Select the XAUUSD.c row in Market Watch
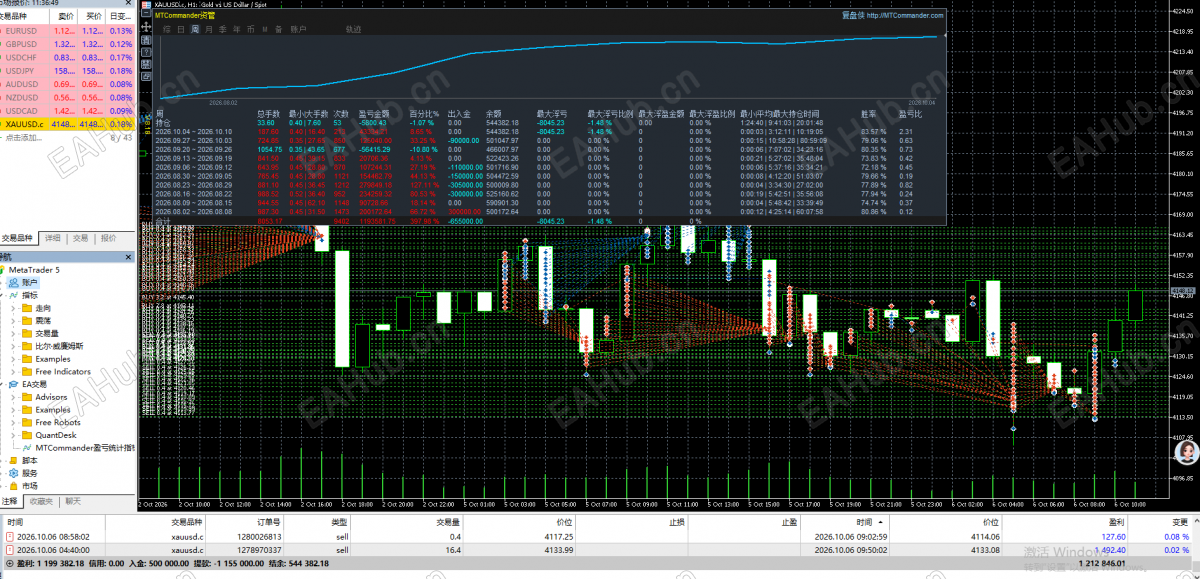The width and height of the screenshot is (1200, 579). click(68, 124)
